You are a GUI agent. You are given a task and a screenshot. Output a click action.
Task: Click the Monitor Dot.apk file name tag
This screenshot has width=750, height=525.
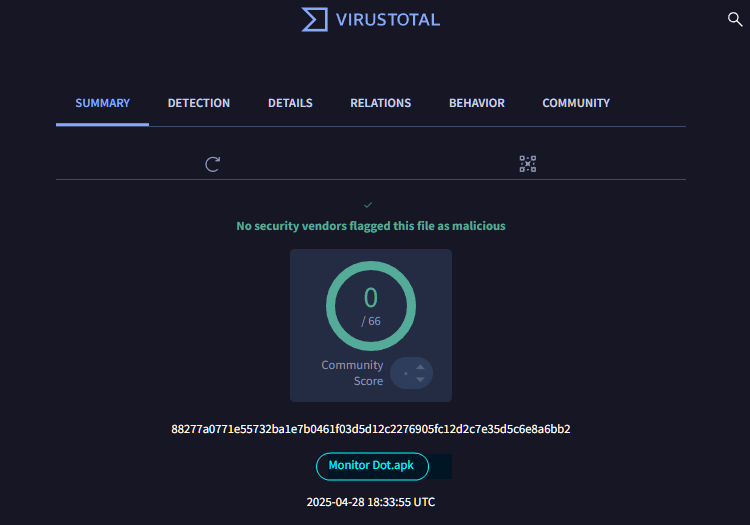coord(372,466)
